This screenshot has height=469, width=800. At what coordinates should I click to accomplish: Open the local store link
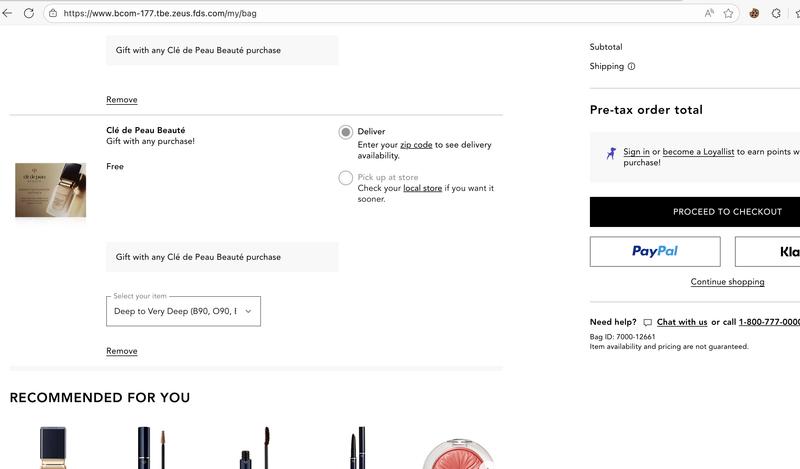point(422,188)
